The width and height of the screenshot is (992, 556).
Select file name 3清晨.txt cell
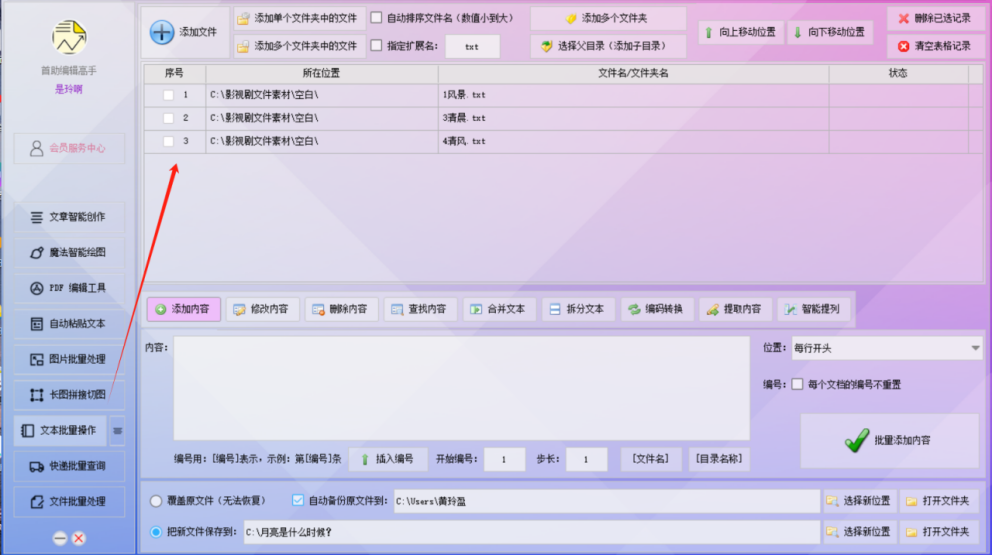point(633,118)
